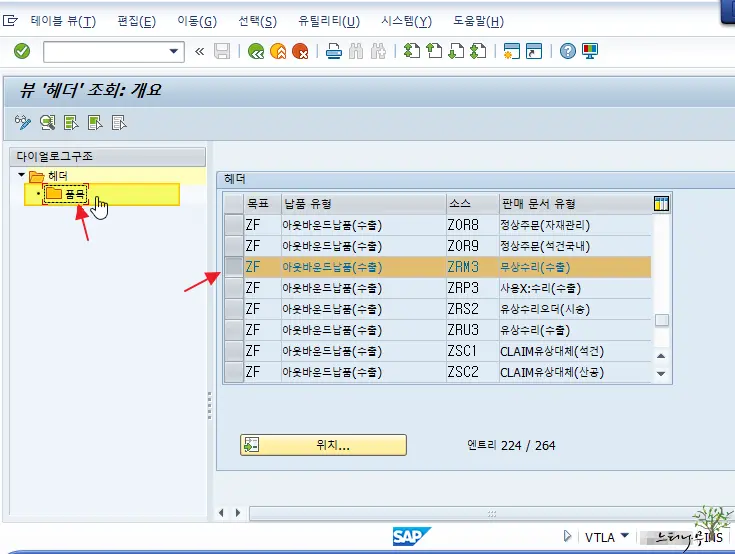The width and height of the screenshot is (735, 554).
Task: Go to previous page icon
Action: tap(434, 51)
